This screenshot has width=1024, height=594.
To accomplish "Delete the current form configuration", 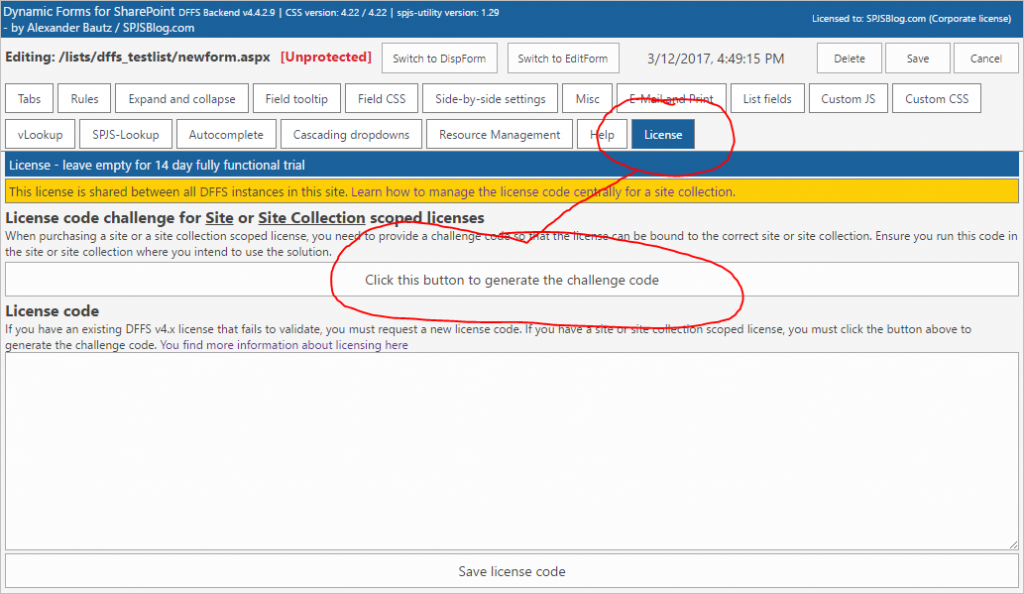I will click(849, 58).
